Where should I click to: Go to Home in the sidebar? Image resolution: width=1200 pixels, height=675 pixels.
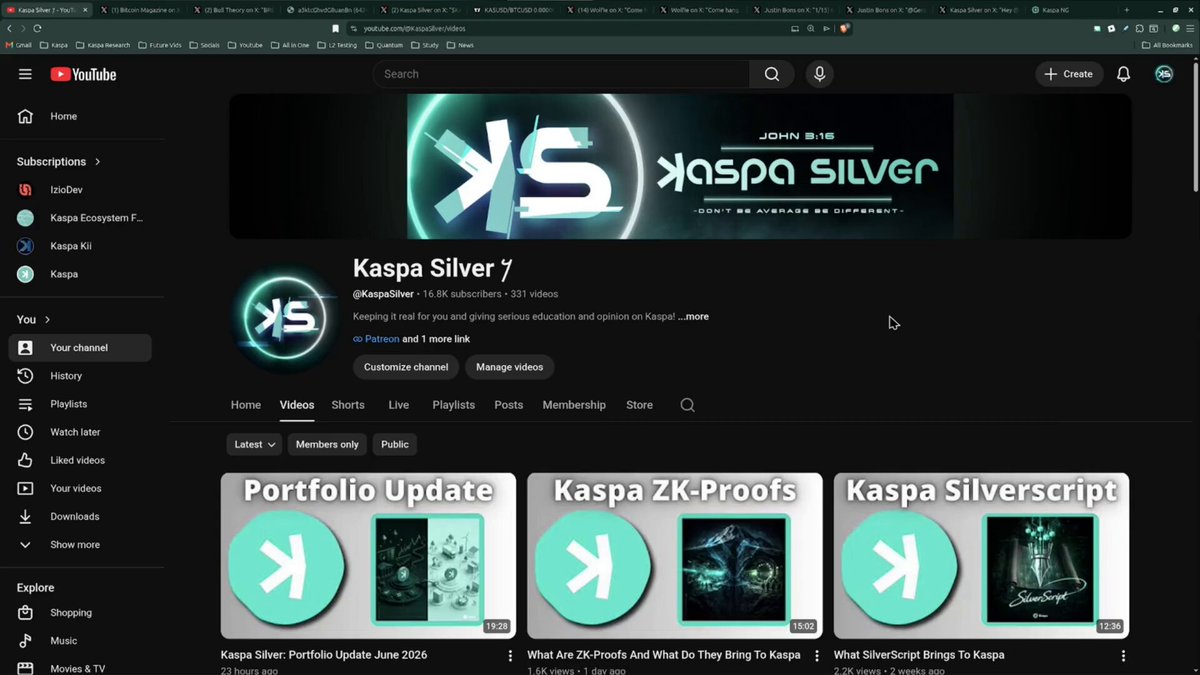80,116
